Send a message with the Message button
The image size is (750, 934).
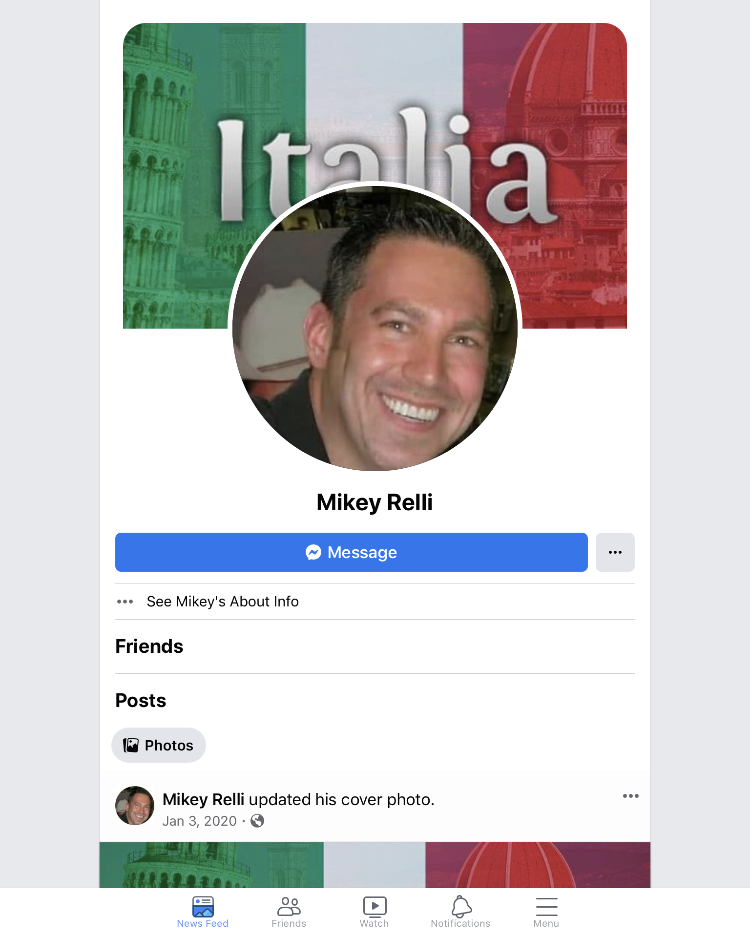click(x=351, y=552)
